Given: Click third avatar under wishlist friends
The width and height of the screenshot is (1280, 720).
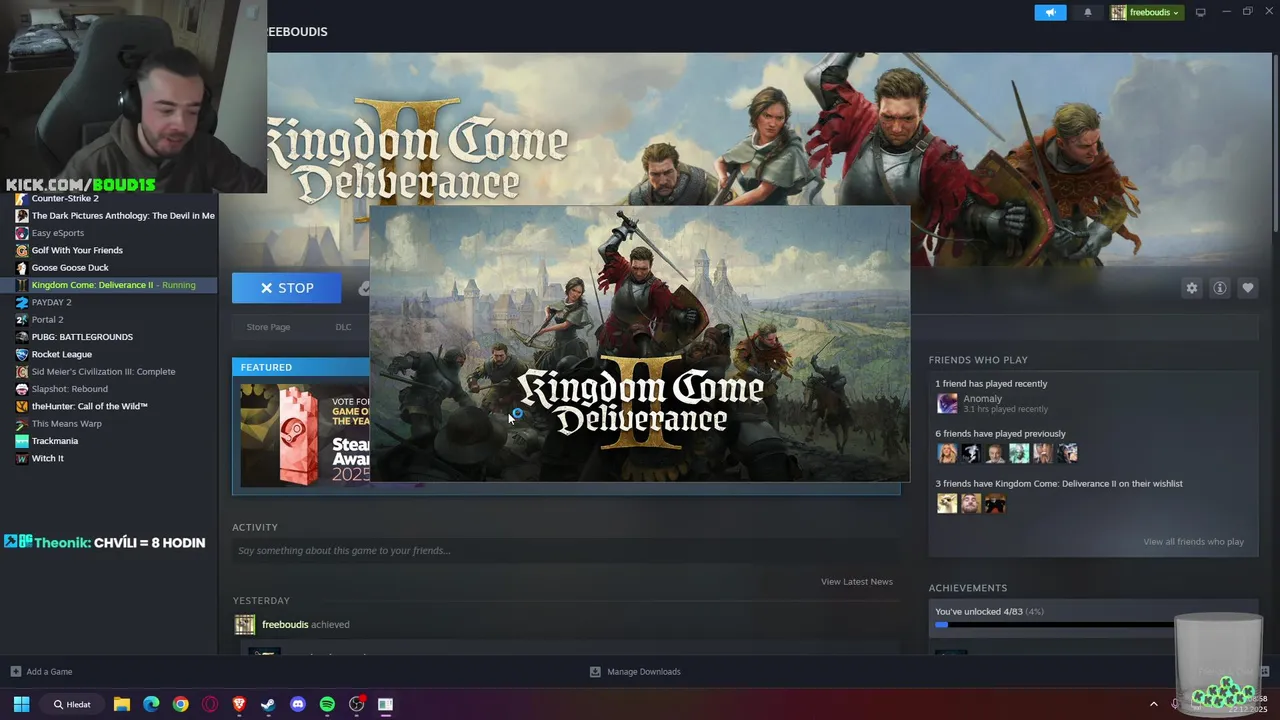Looking at the screenshot, I should [x=995, y=503].
